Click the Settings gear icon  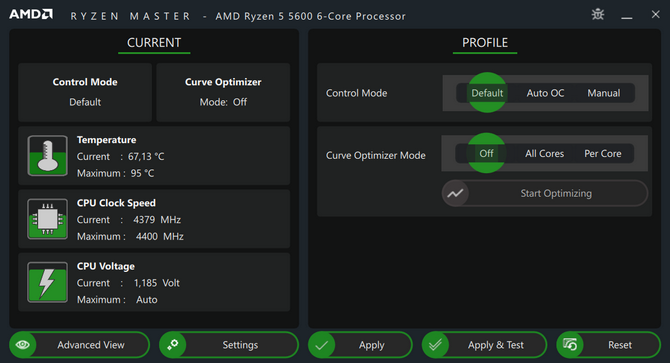click(x=173, y=345)
